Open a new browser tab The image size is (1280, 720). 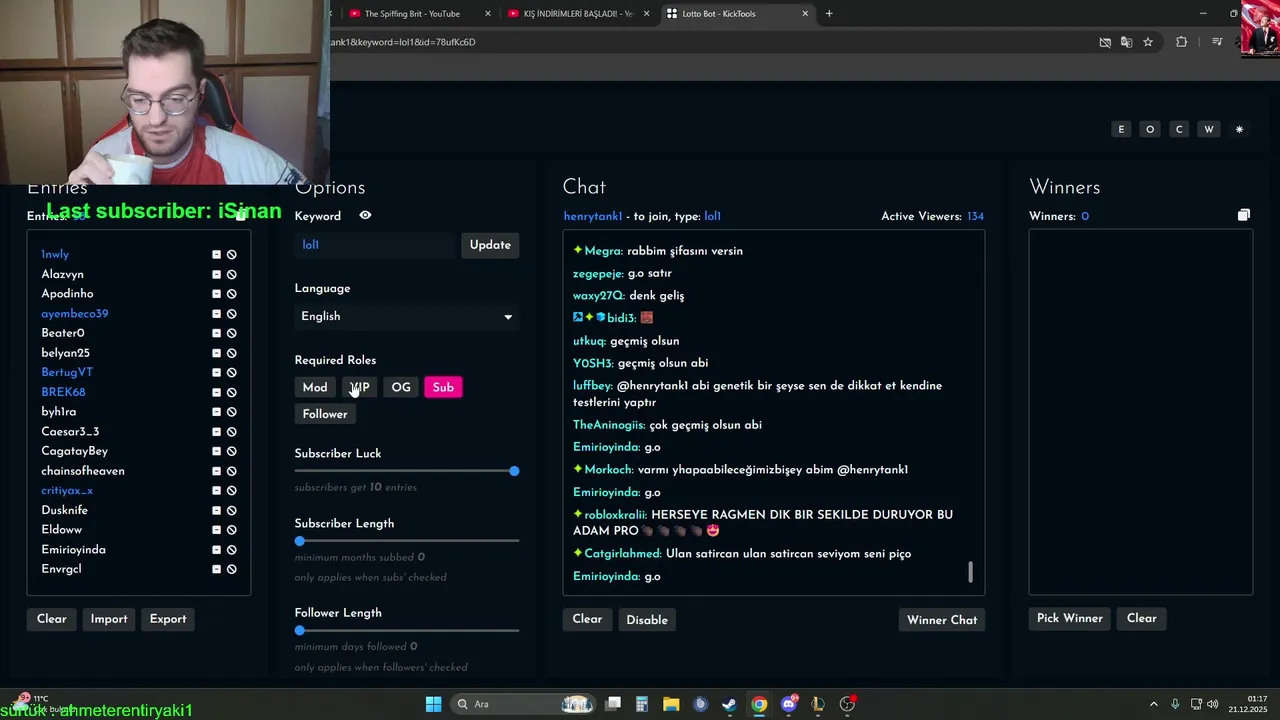click(x=829, y=14)
